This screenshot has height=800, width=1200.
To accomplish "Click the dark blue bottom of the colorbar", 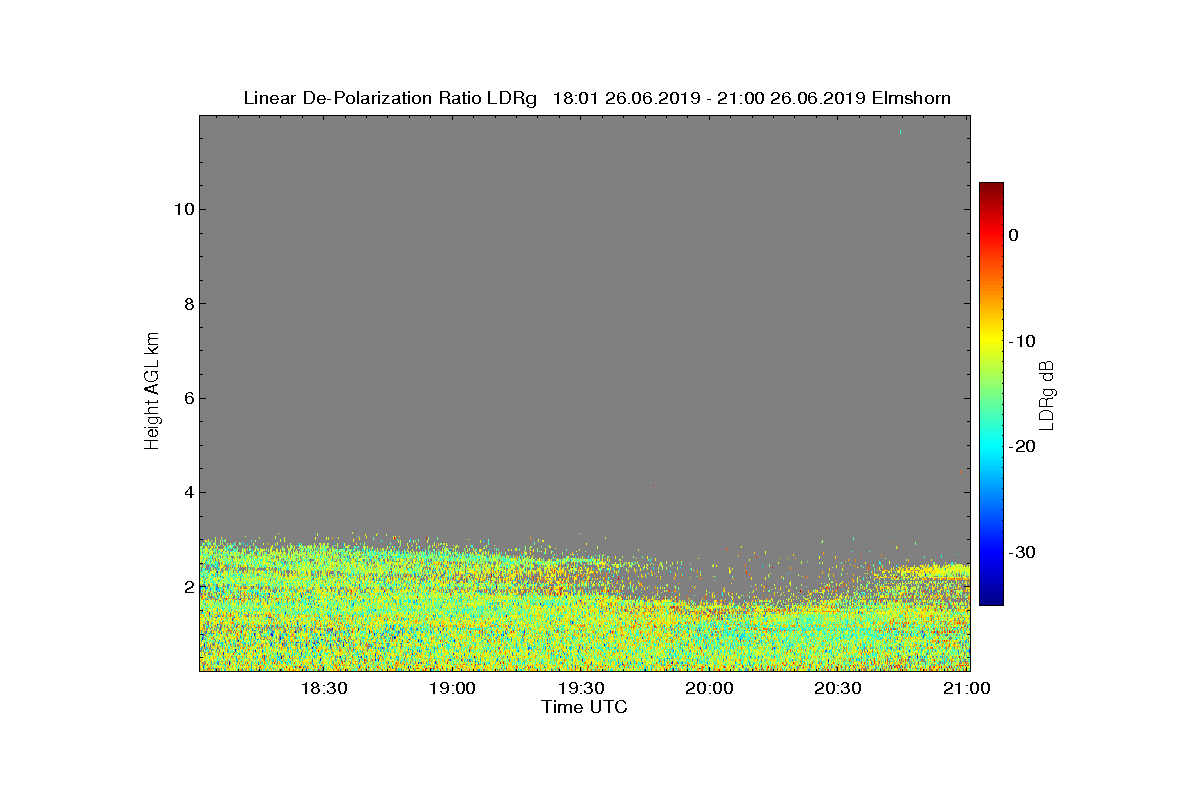I will pyautogui.click(x=991, y=599).
